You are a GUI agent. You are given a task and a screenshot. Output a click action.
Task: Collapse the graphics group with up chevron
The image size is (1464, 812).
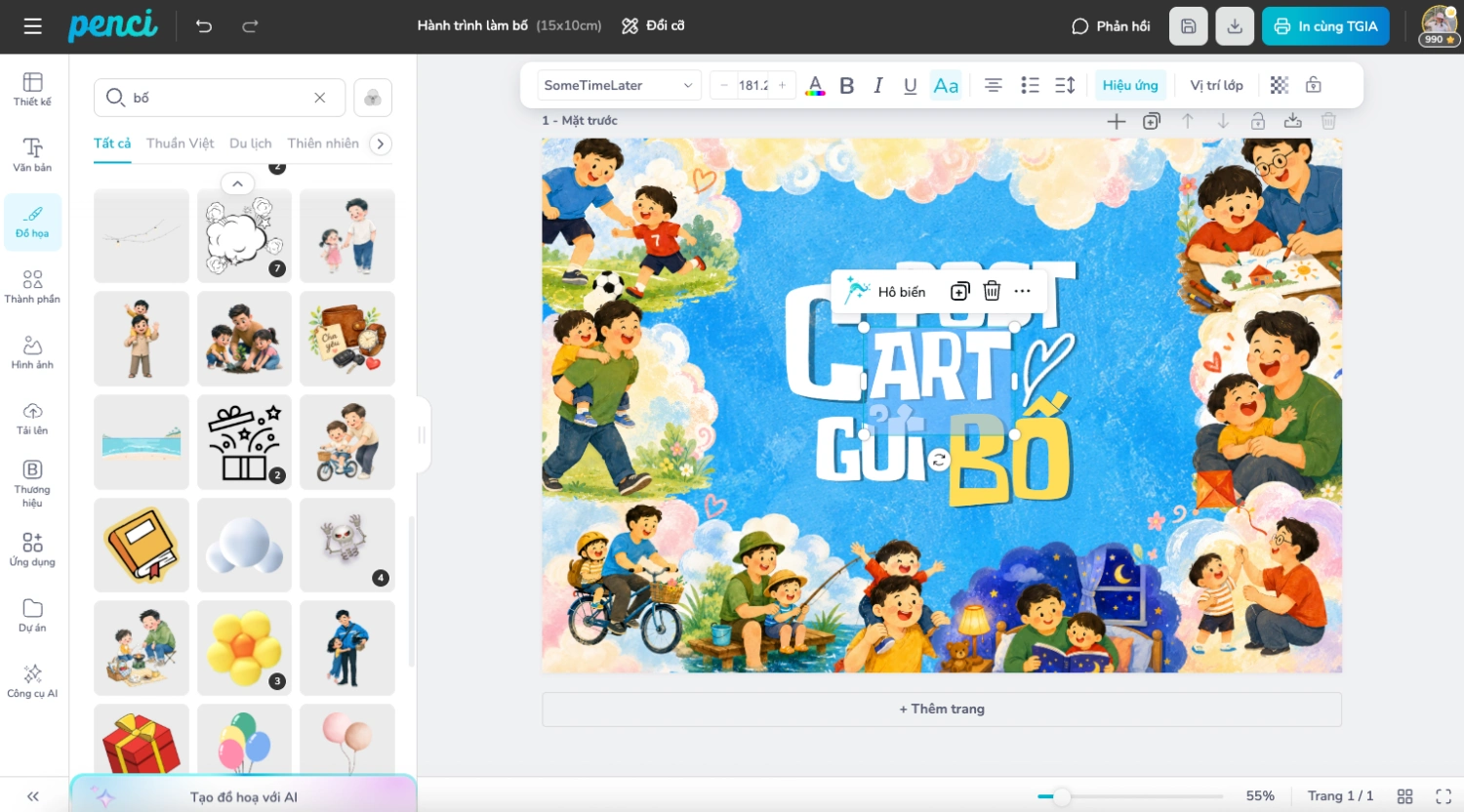click(237, 183)
